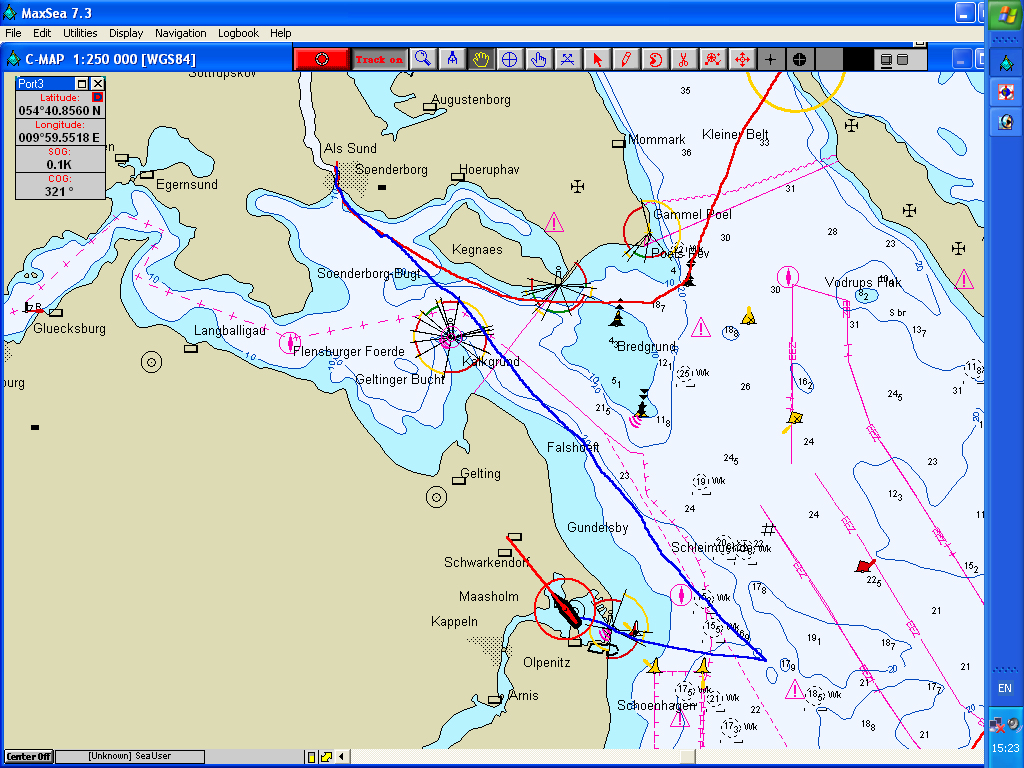Open the Windows Start button
Image resolution: width=1024 pixels, height=768 pixels.
[1005, 14]
